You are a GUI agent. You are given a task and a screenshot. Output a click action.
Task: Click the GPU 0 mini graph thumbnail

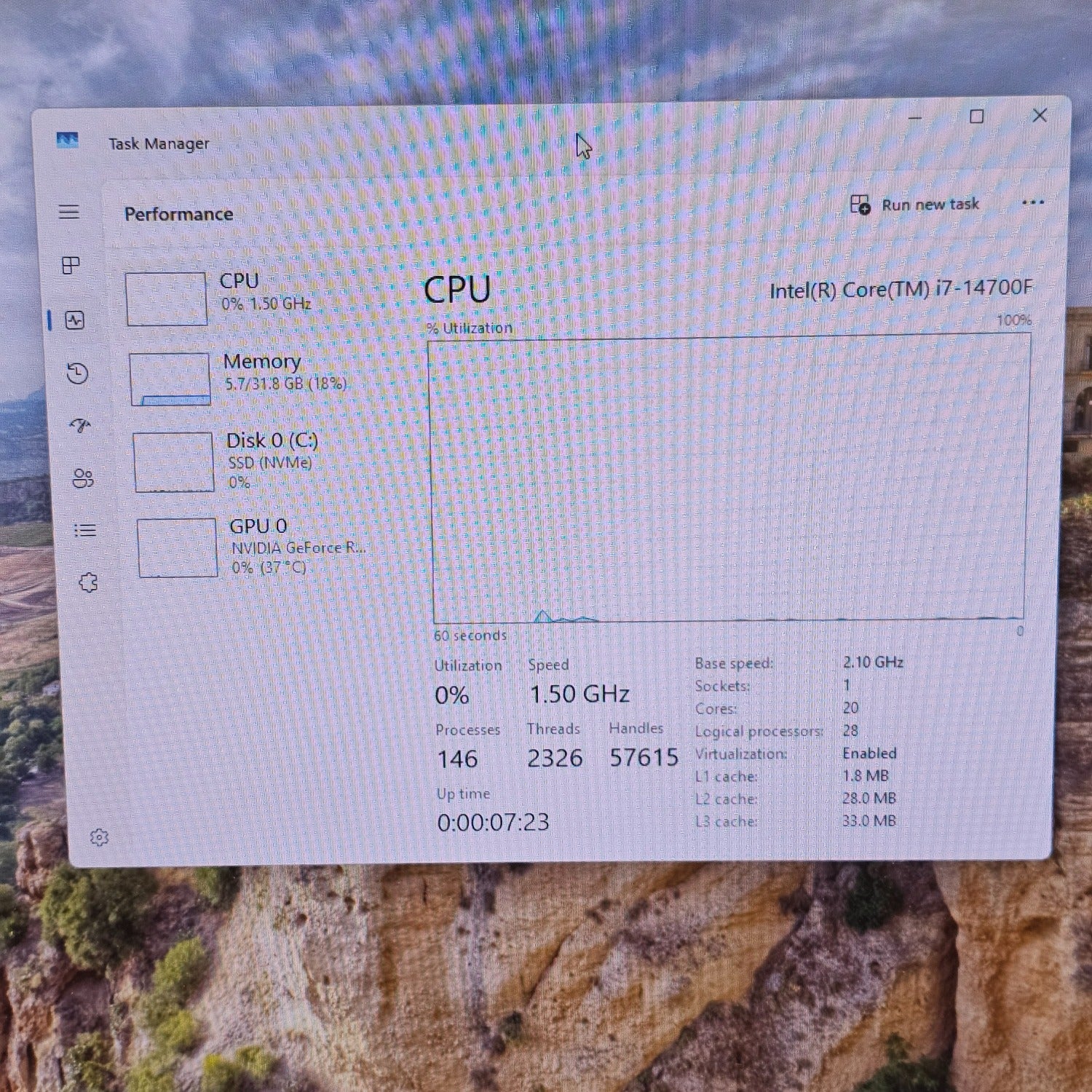point(178,547)
